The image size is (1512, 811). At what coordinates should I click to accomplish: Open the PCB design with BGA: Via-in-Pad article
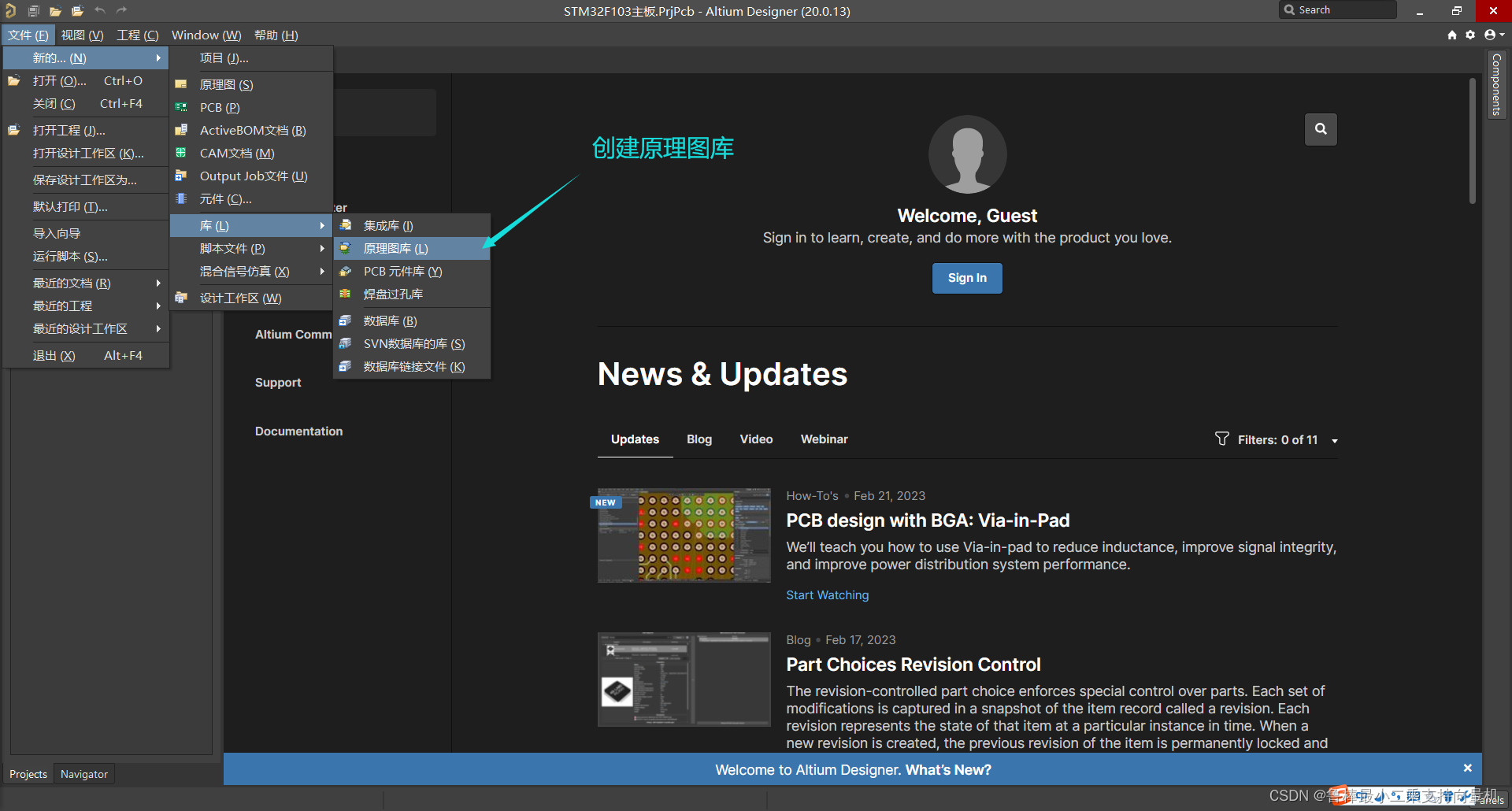(928, 520)
